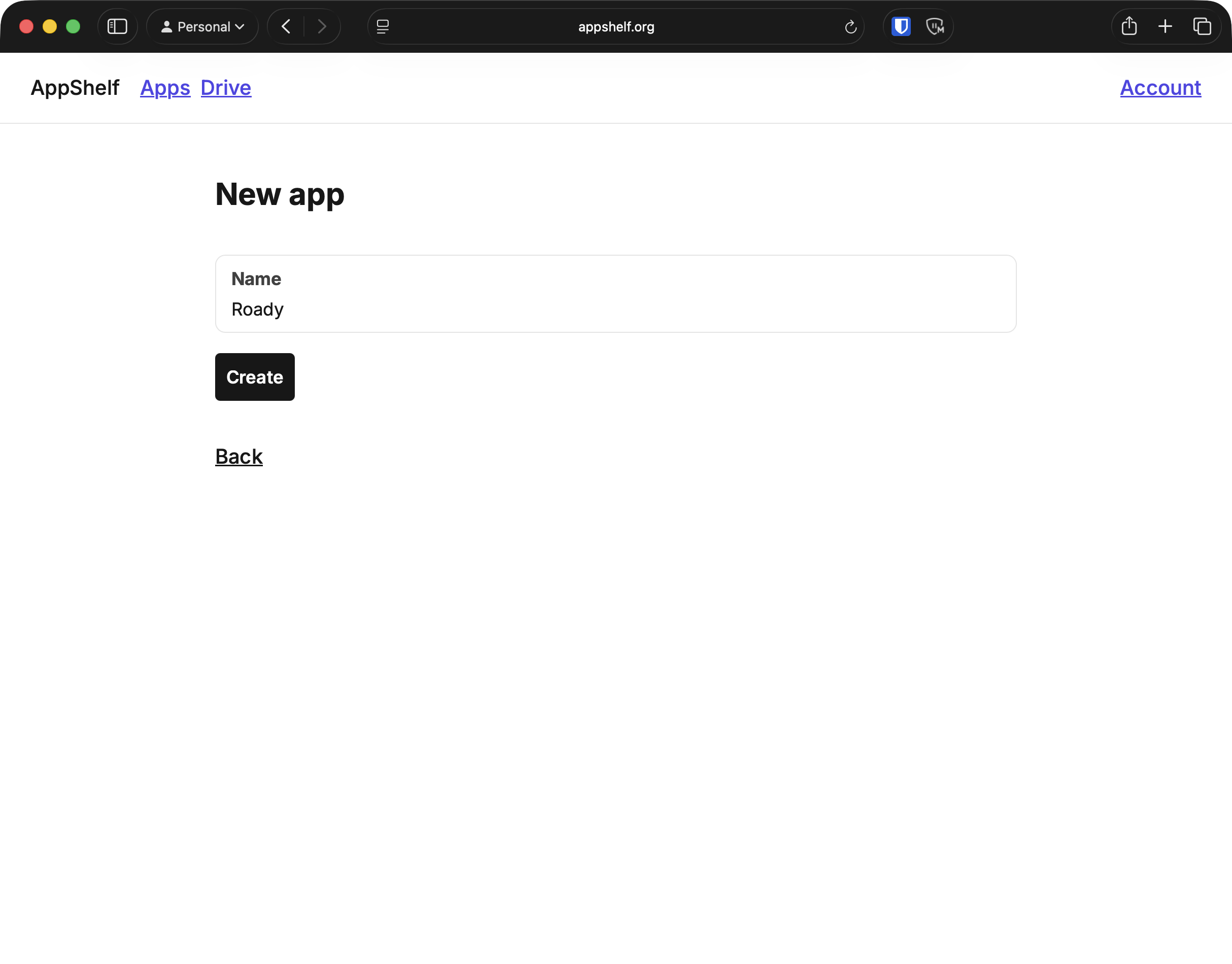This screenshot has height=964, width=1232.
Task: Follow the Back link
Action: point(238,457)
